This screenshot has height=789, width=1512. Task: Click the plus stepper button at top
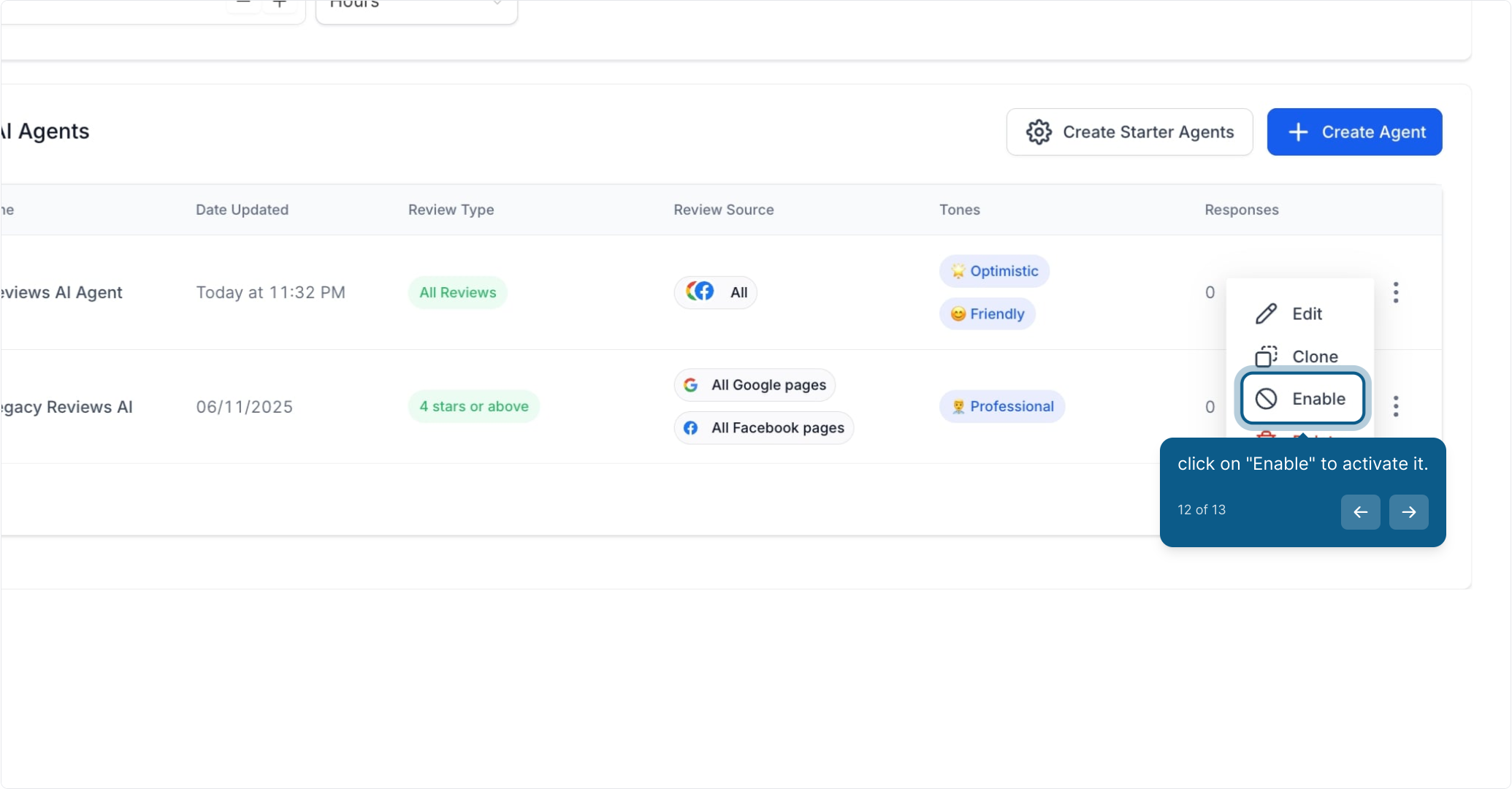279,6
